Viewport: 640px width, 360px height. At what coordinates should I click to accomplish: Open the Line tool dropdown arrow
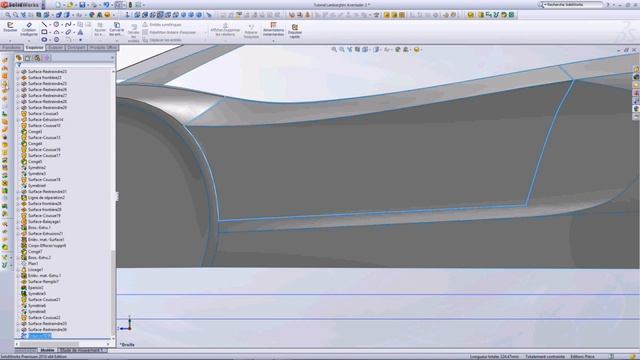(x=49, y=24)
